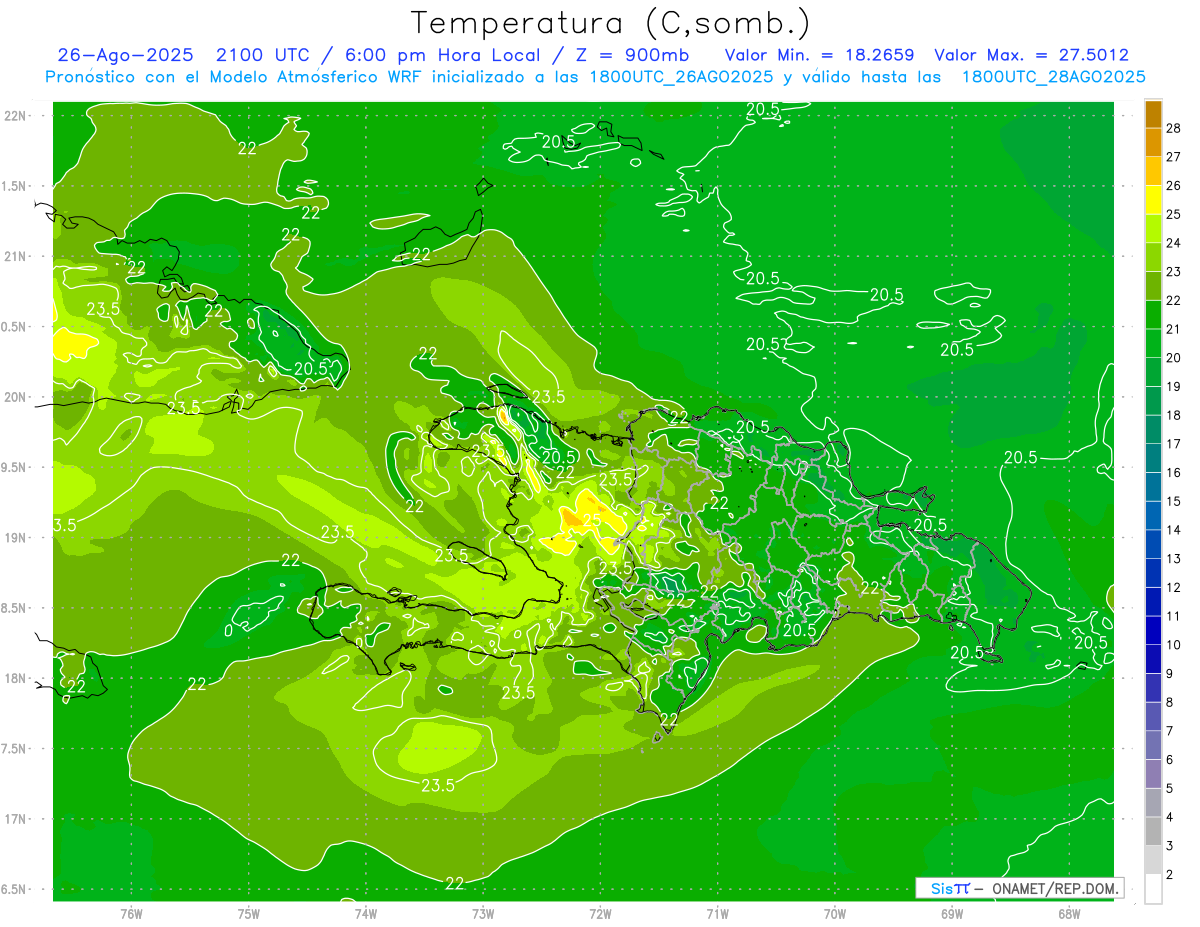The width and height of the screenshot is (1200, 927).
Task: Click color scale label "15"
Action: pyautogui.click(x=1174, y=501)
